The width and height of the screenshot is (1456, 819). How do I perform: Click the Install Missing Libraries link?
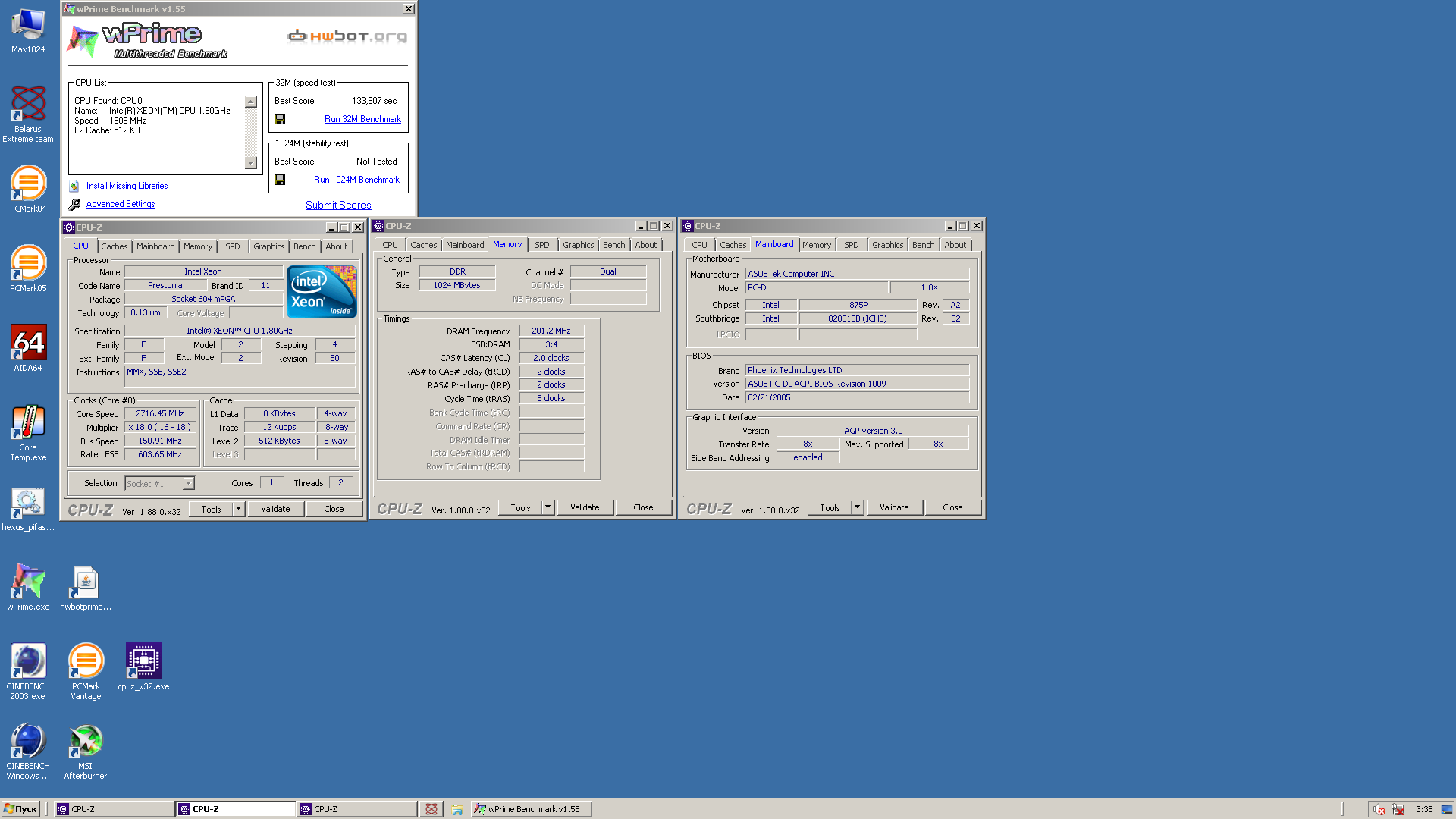(127, 186)
